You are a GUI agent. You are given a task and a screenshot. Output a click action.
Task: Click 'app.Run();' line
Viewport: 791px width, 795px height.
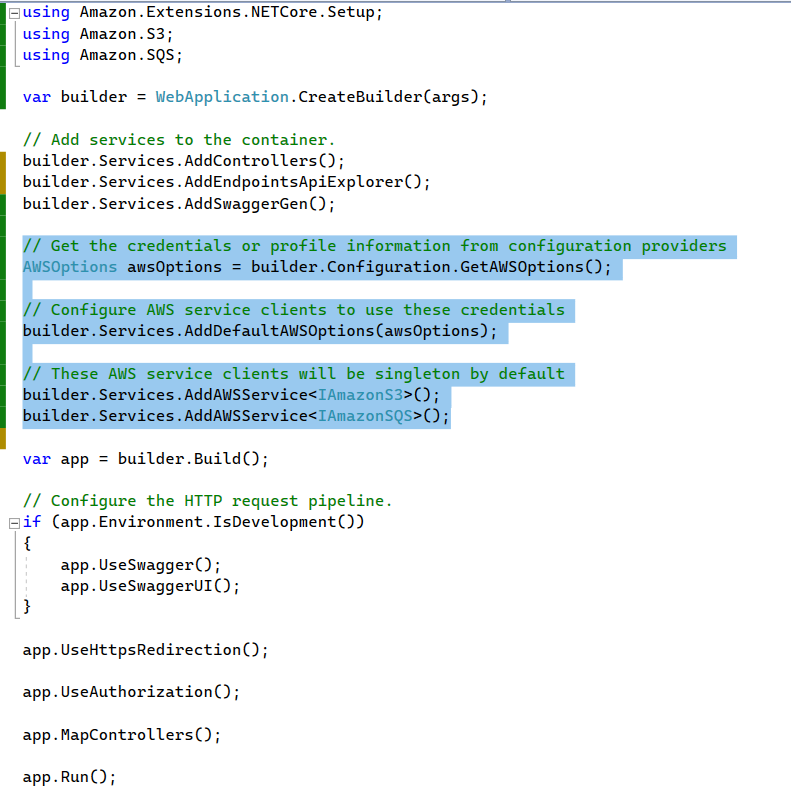pyautogui.click(x=69, y=777)
